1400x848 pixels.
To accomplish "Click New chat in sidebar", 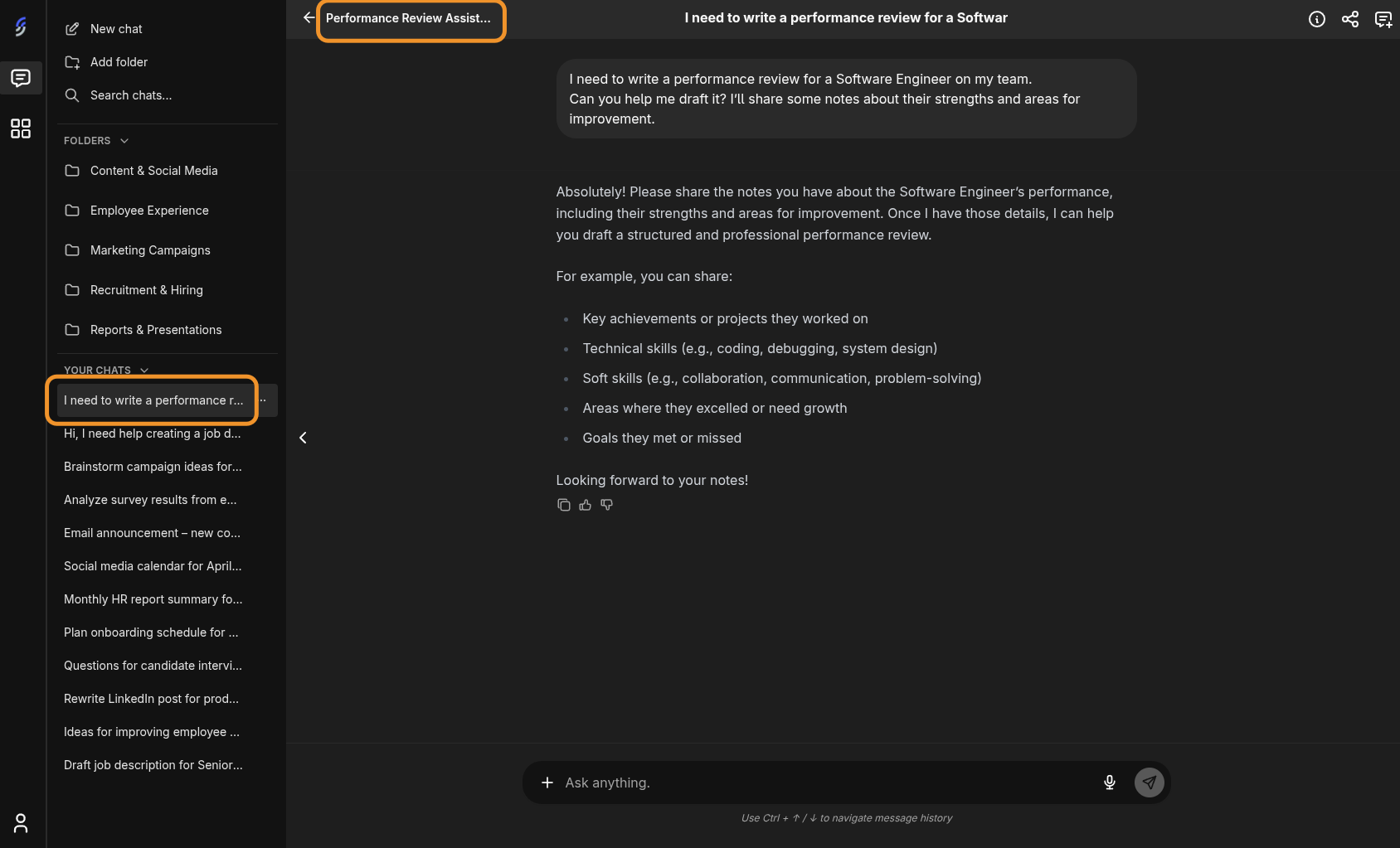I will (x=116, y=29).
